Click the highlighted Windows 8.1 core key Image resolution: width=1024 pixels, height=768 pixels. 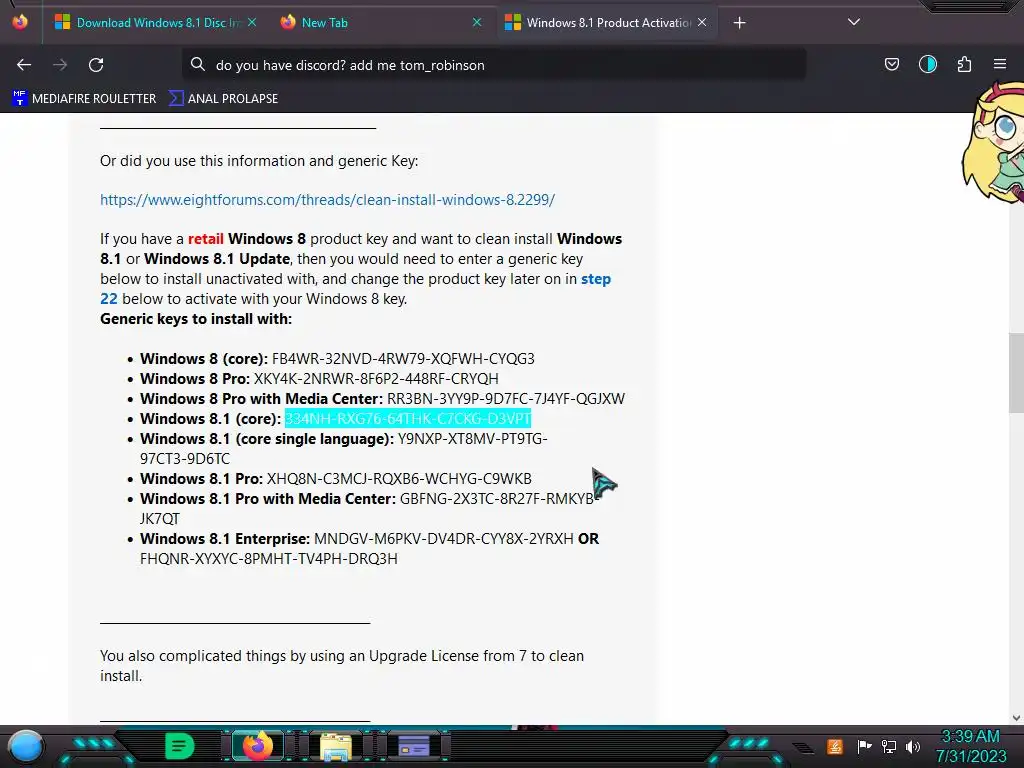[x=408, y=419]
